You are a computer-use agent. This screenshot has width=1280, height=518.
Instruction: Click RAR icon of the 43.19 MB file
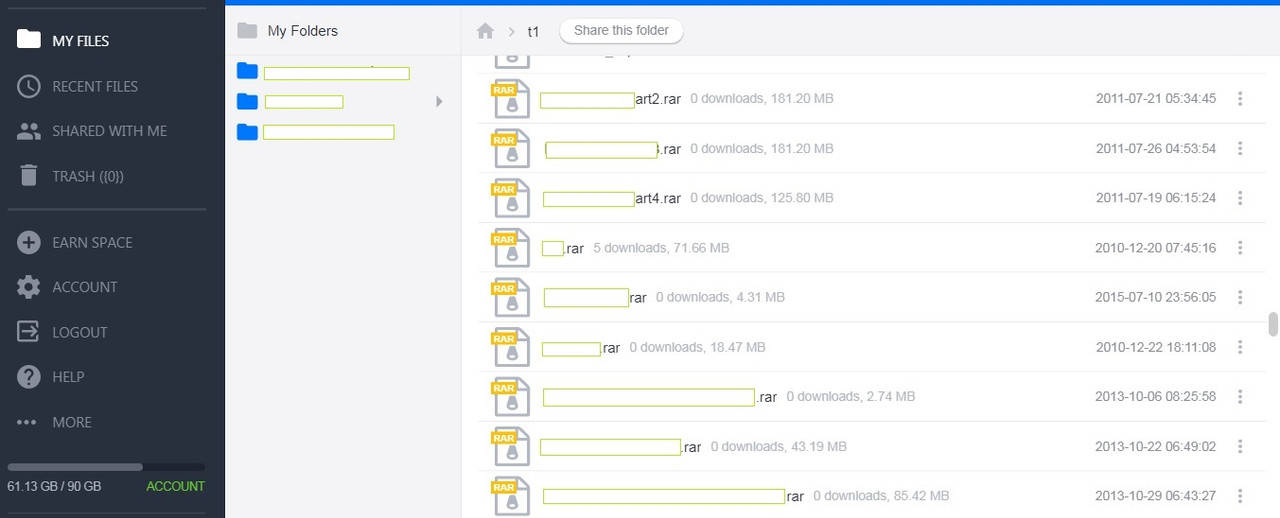point(510,446)
